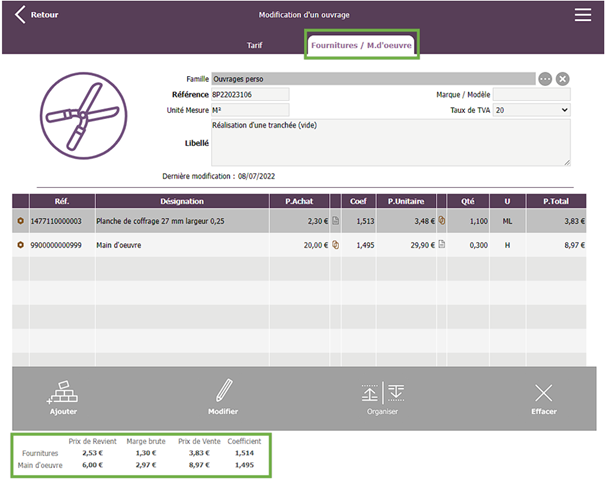The width and height of the screenshot is (605, 479).
Task: Select the Fournitures / M.d'oeuvre tab
Action: pos(361,45)
